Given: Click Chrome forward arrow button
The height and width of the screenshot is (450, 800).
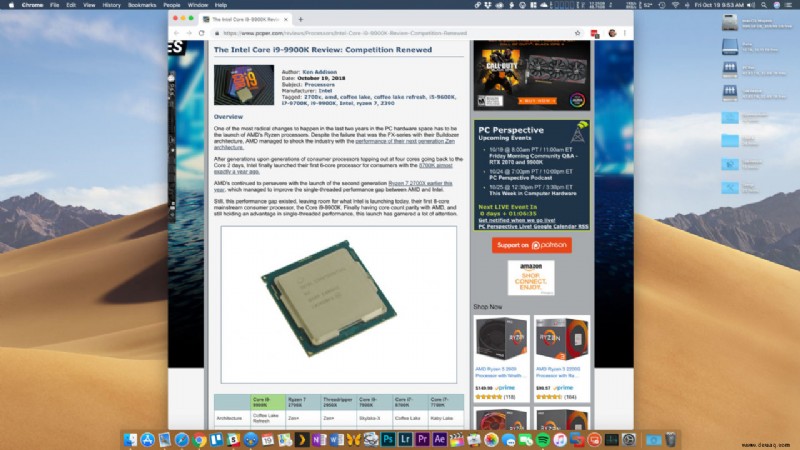Looking at the screenshot, I should pyautogui.click(x=189, y=33).
